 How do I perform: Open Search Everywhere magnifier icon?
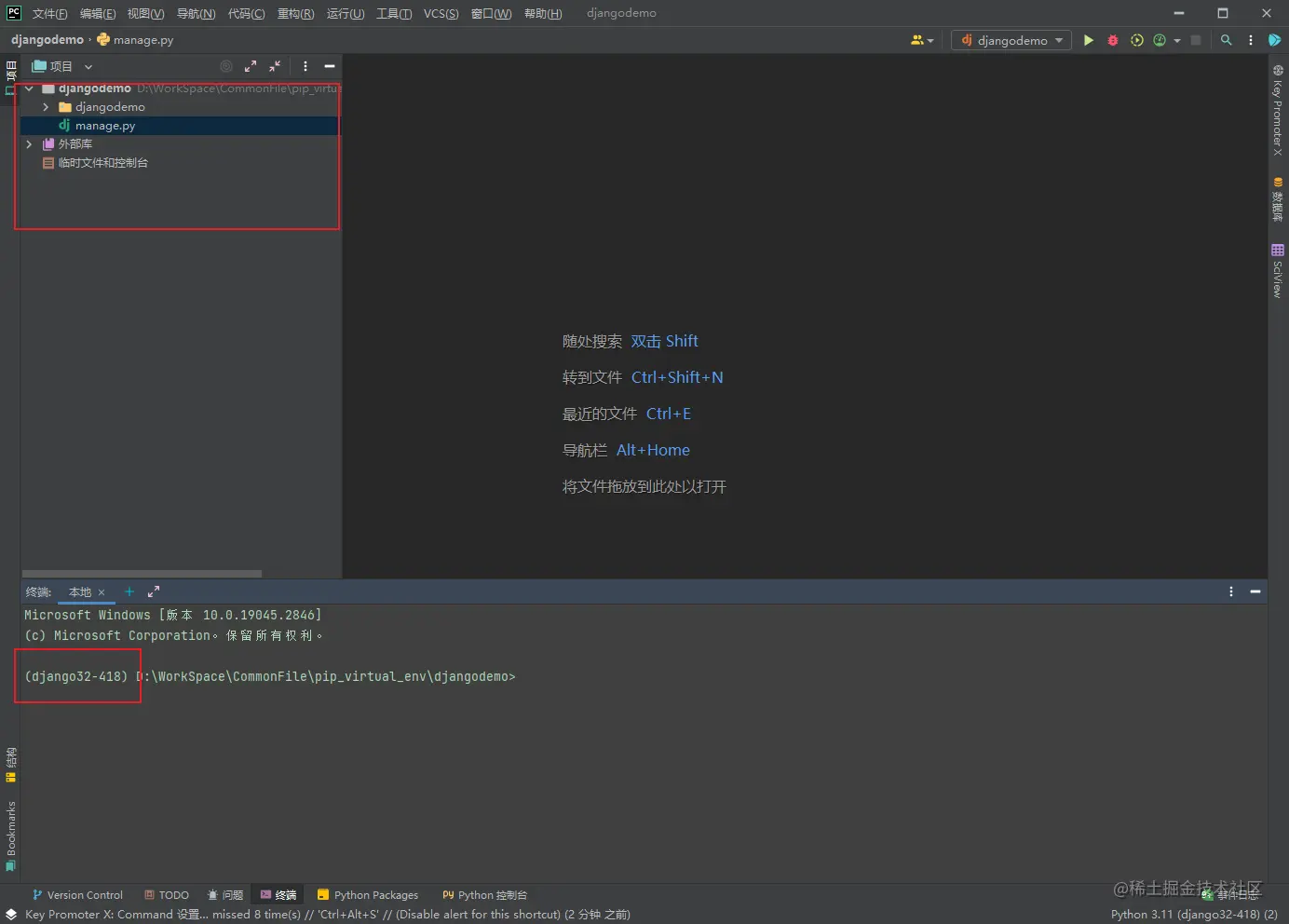coord(1227,40)
